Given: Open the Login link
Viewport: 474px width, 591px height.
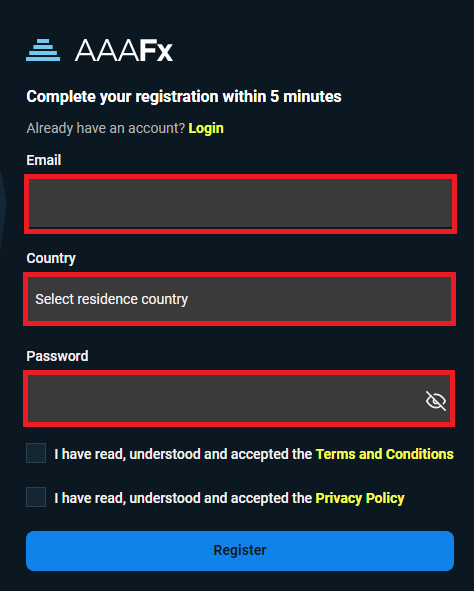Looking at the screenshot, I should (206, 128).
